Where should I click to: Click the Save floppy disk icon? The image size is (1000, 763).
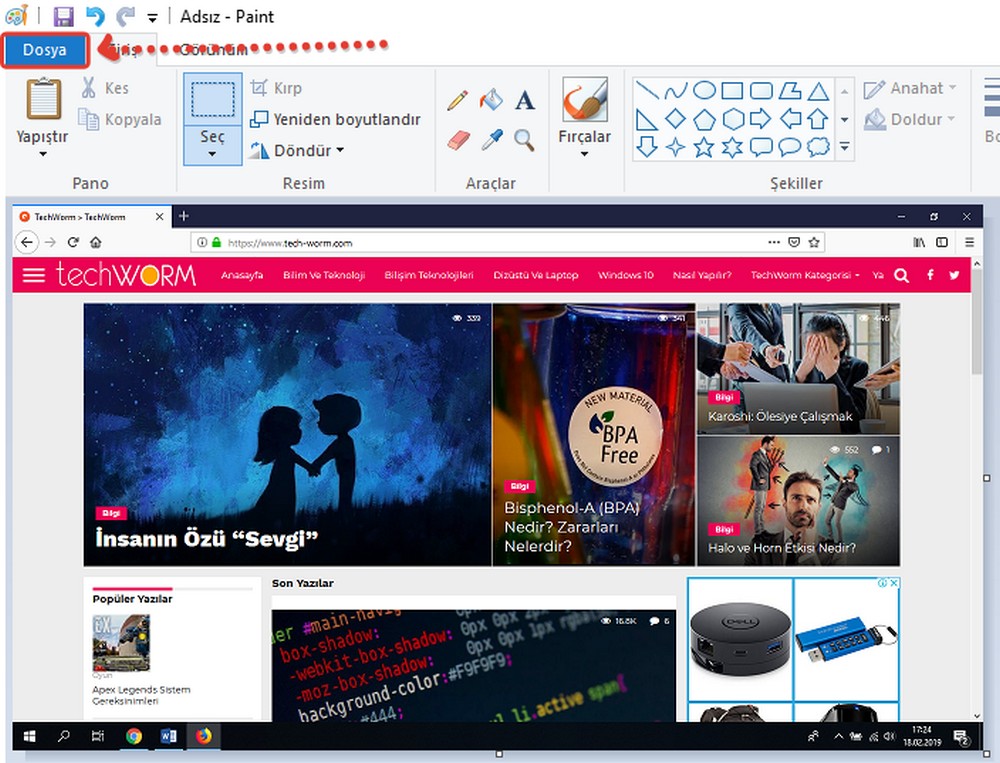click(x=63, y=16)
